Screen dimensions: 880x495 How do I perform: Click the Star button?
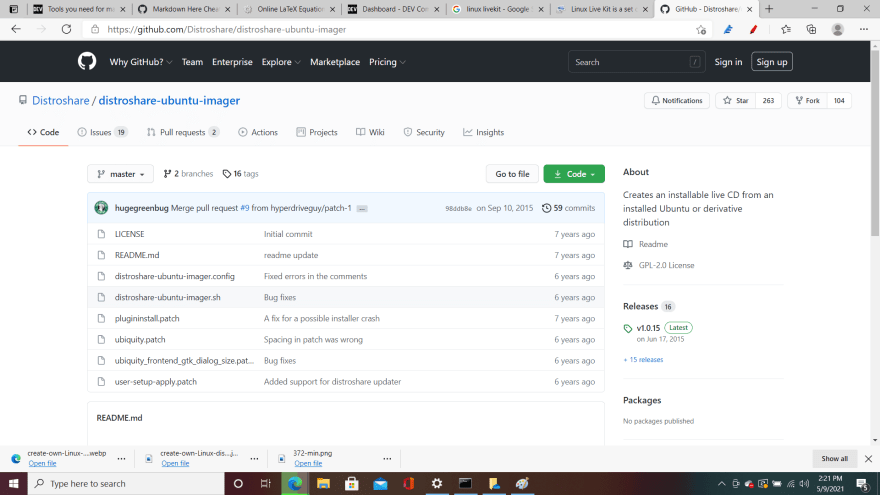click(736, 100)
